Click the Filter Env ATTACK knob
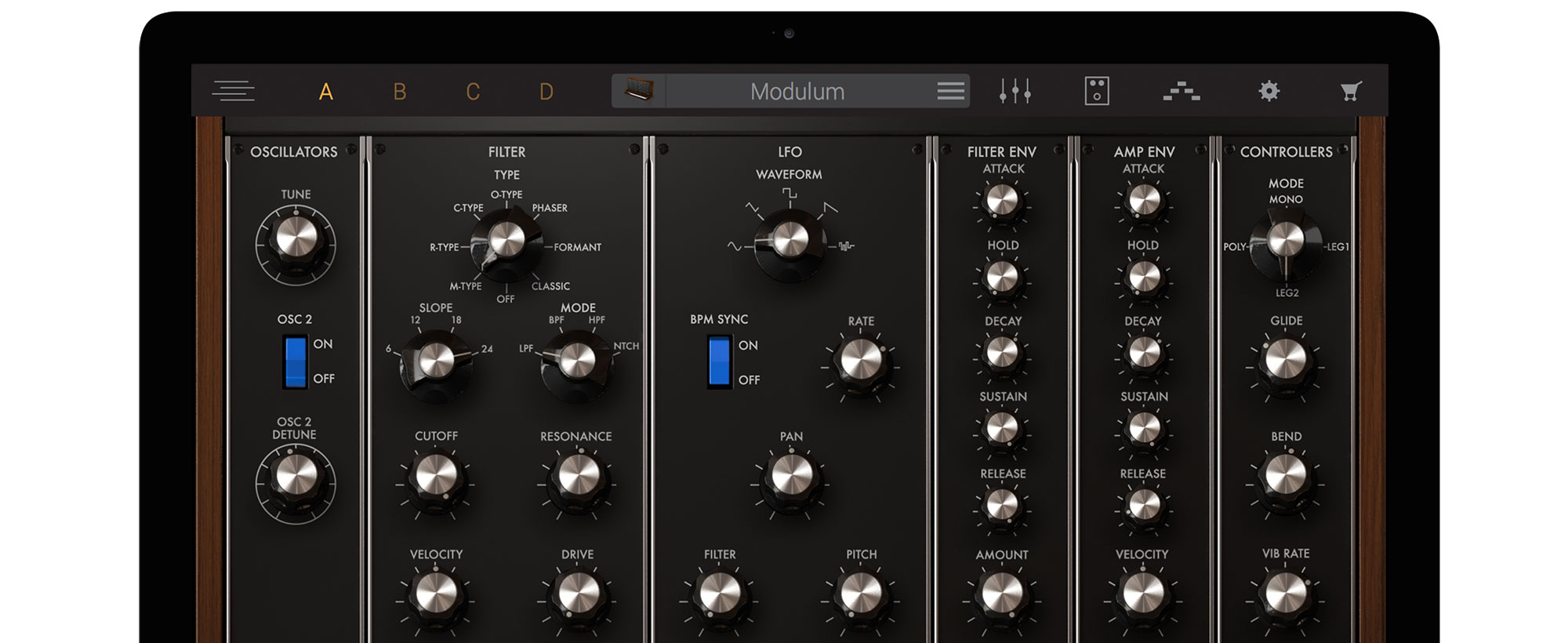This screenshot has width=1568, height=643. [1002, 202]
